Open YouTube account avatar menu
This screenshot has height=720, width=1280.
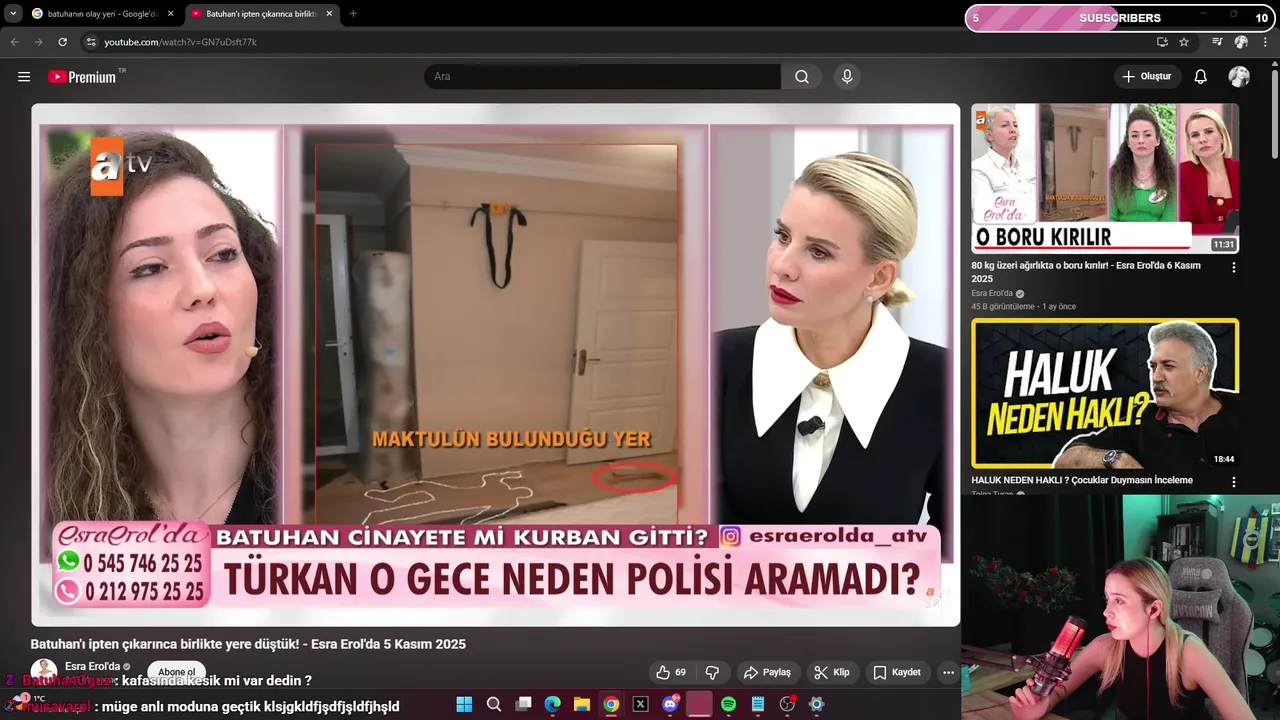click(x=1239, y=77)
